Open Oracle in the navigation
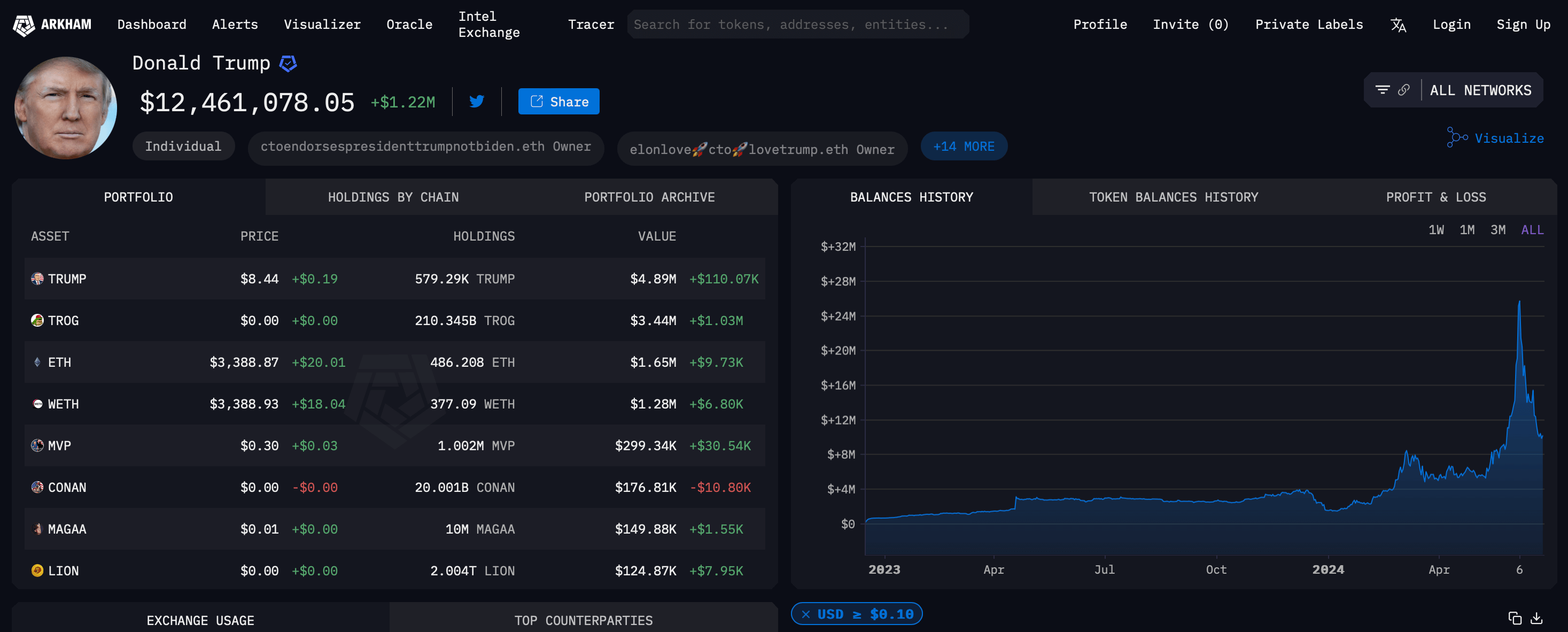The image size is (1568, 632). pos(409,25)
